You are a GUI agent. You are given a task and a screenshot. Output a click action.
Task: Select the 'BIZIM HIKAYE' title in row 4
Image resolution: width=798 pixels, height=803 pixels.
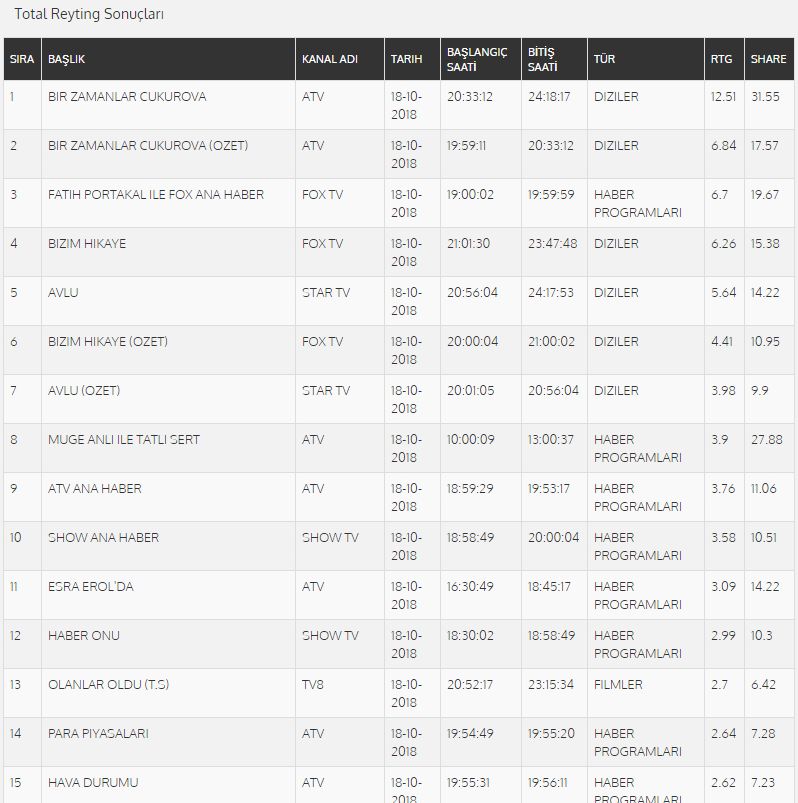87,243
